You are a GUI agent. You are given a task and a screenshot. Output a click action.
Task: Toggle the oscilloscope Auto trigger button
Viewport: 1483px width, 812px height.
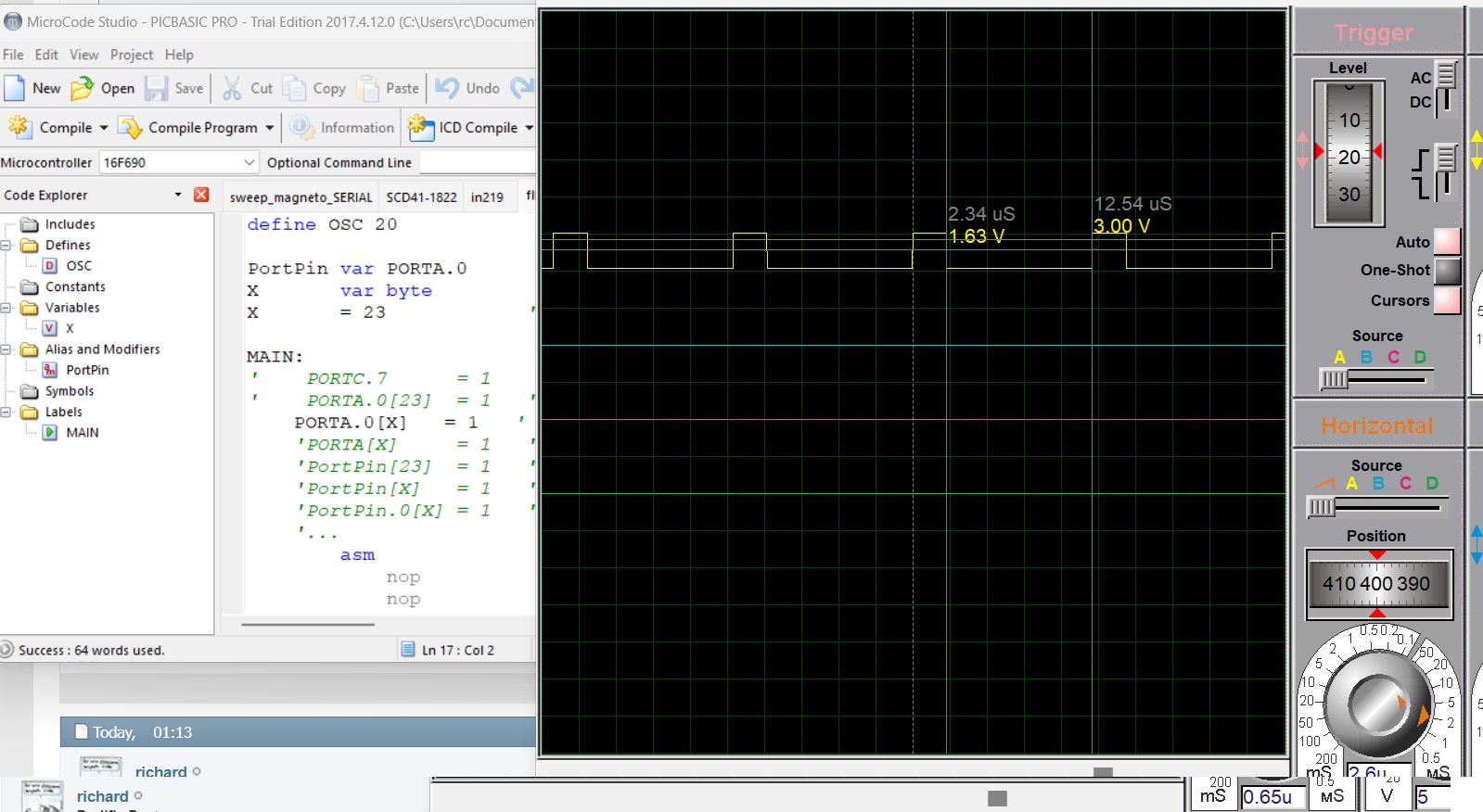pyautogui.click(x=1446, y=242)
